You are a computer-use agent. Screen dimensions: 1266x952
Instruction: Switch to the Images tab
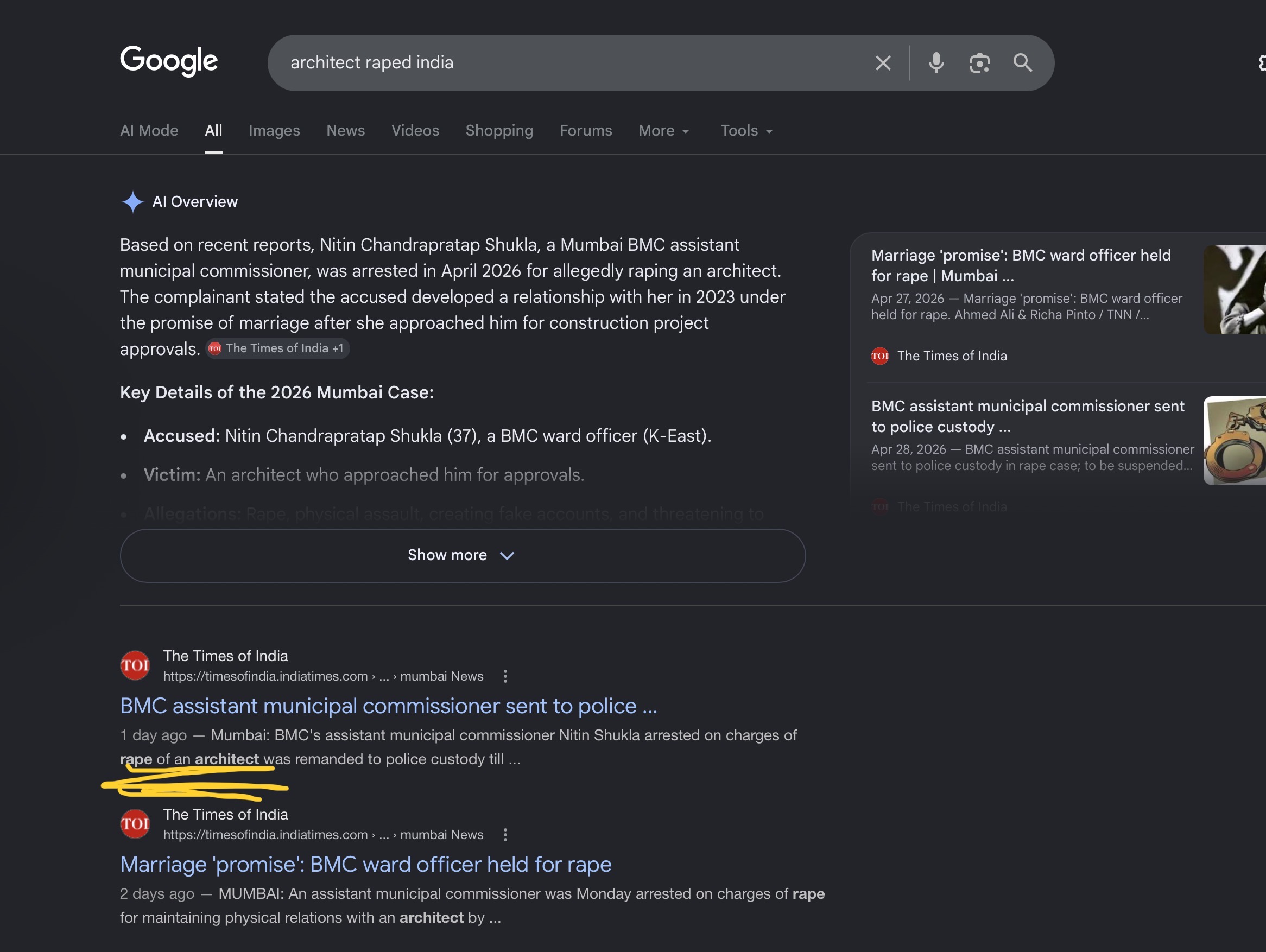coord(274,131)
